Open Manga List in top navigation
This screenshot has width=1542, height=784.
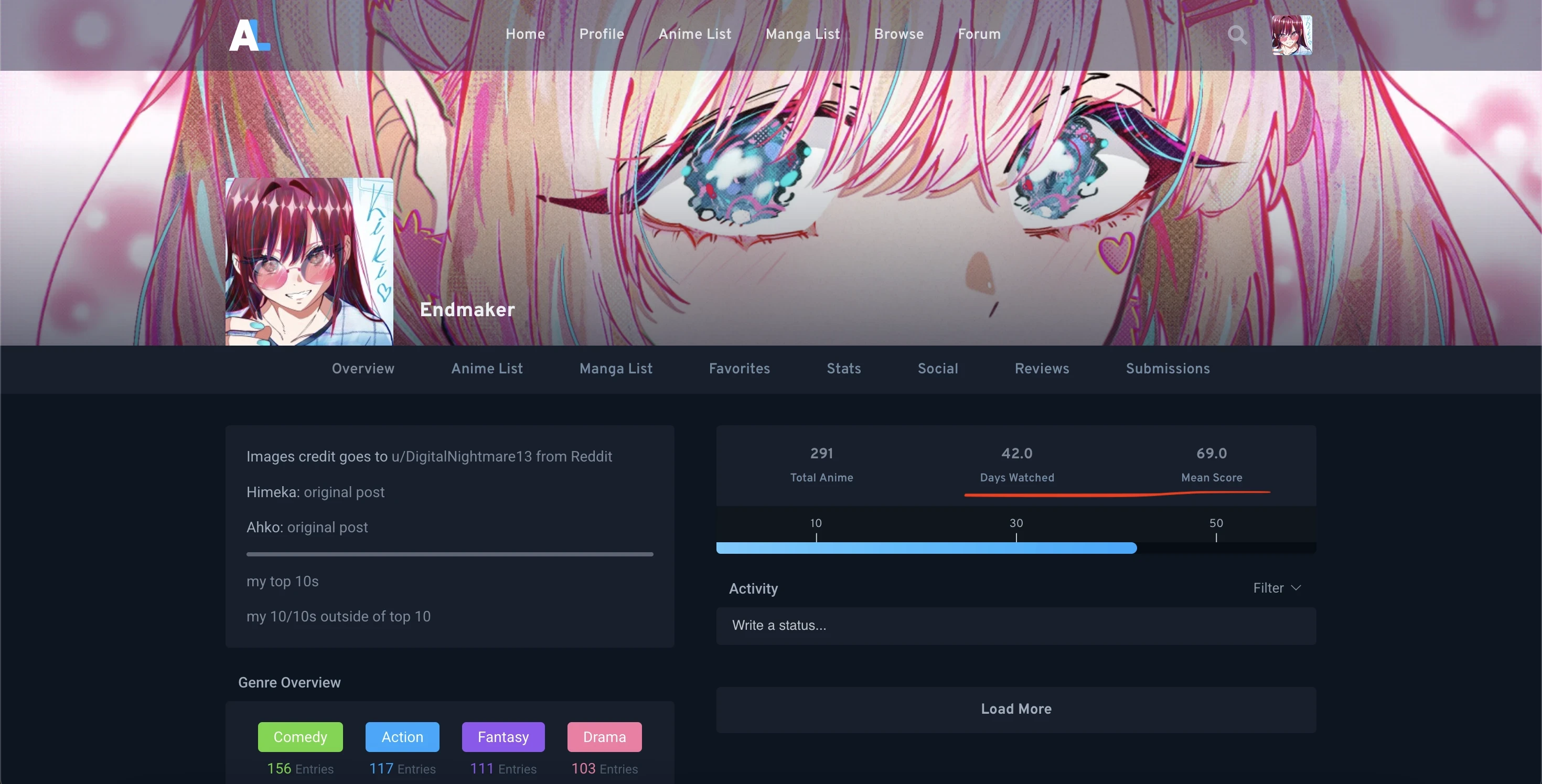(802, 34)
